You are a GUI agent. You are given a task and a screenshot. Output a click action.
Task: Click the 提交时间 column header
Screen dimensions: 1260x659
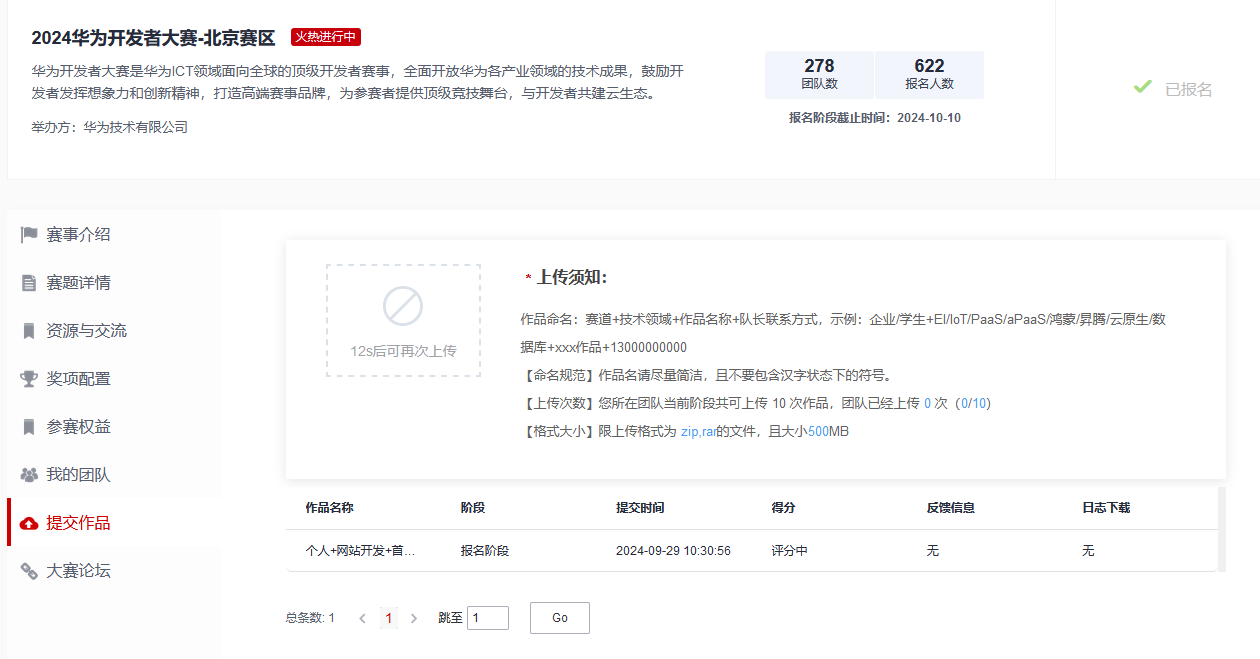point(640,508)
